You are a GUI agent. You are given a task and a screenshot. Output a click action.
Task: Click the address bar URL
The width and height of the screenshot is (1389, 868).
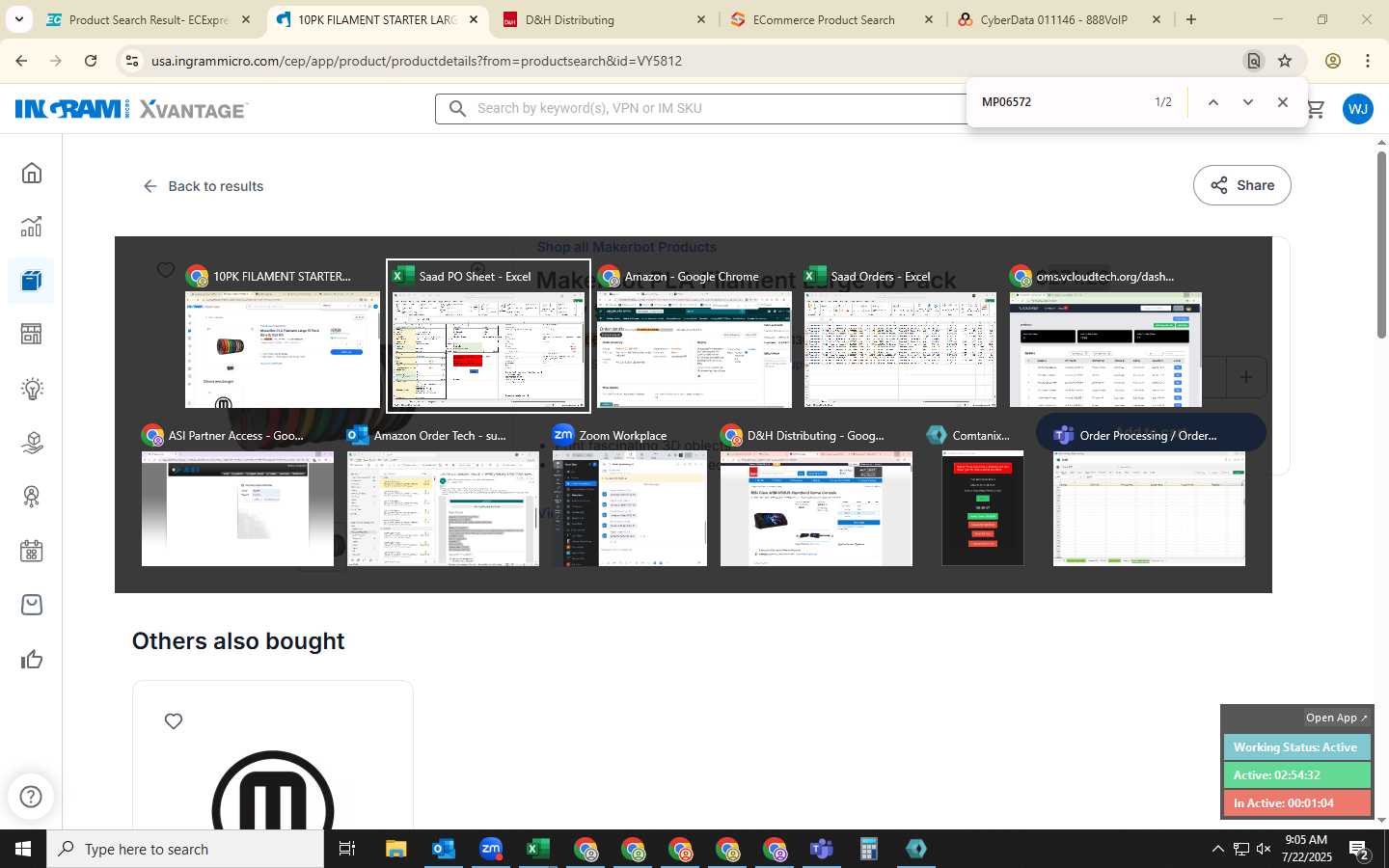pos(416,61)
